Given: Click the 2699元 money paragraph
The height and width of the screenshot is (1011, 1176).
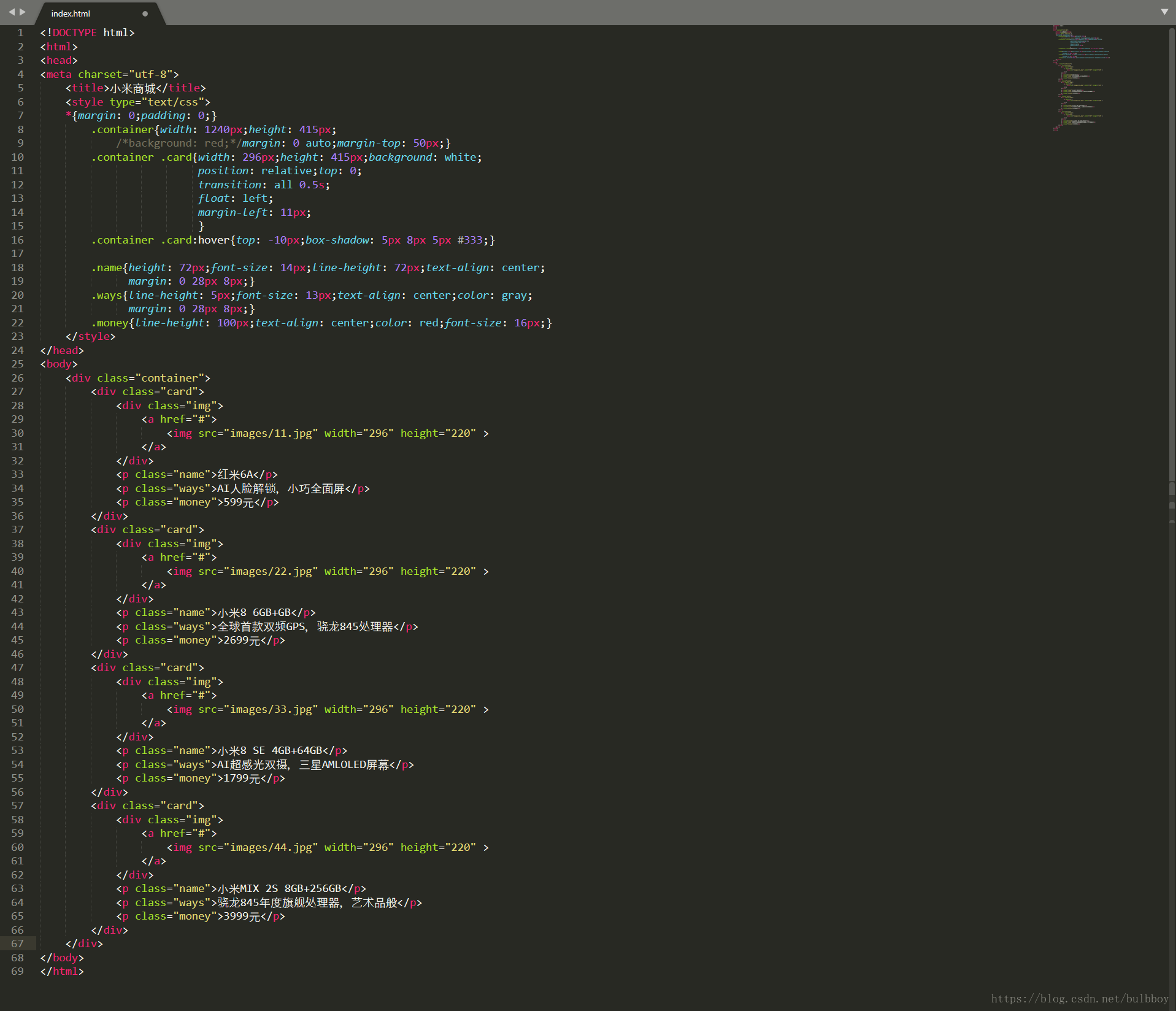Looking at the screenshot, I should click(201, 640).
